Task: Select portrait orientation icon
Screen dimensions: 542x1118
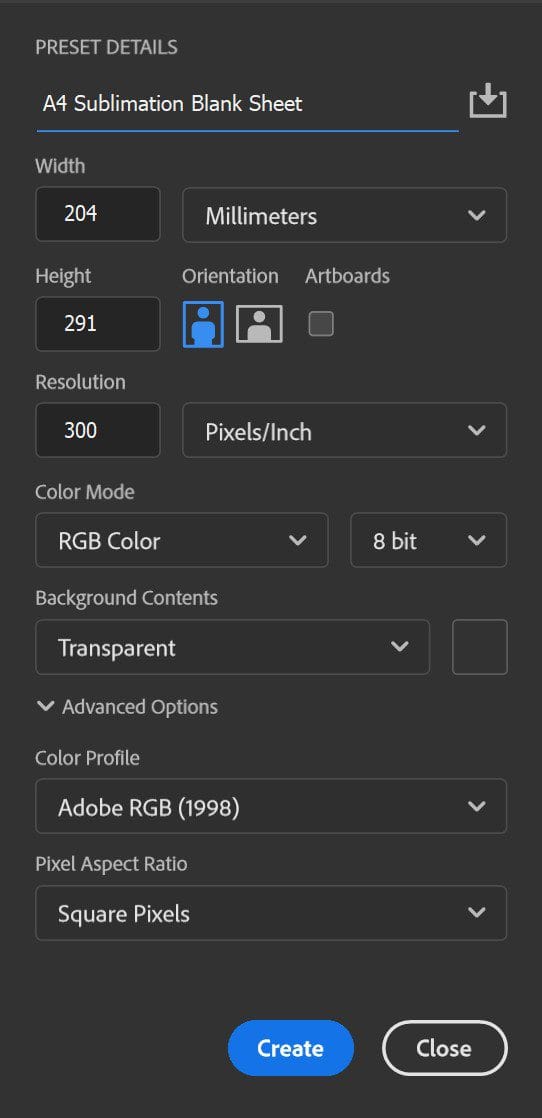Action: tap(203, 324)
